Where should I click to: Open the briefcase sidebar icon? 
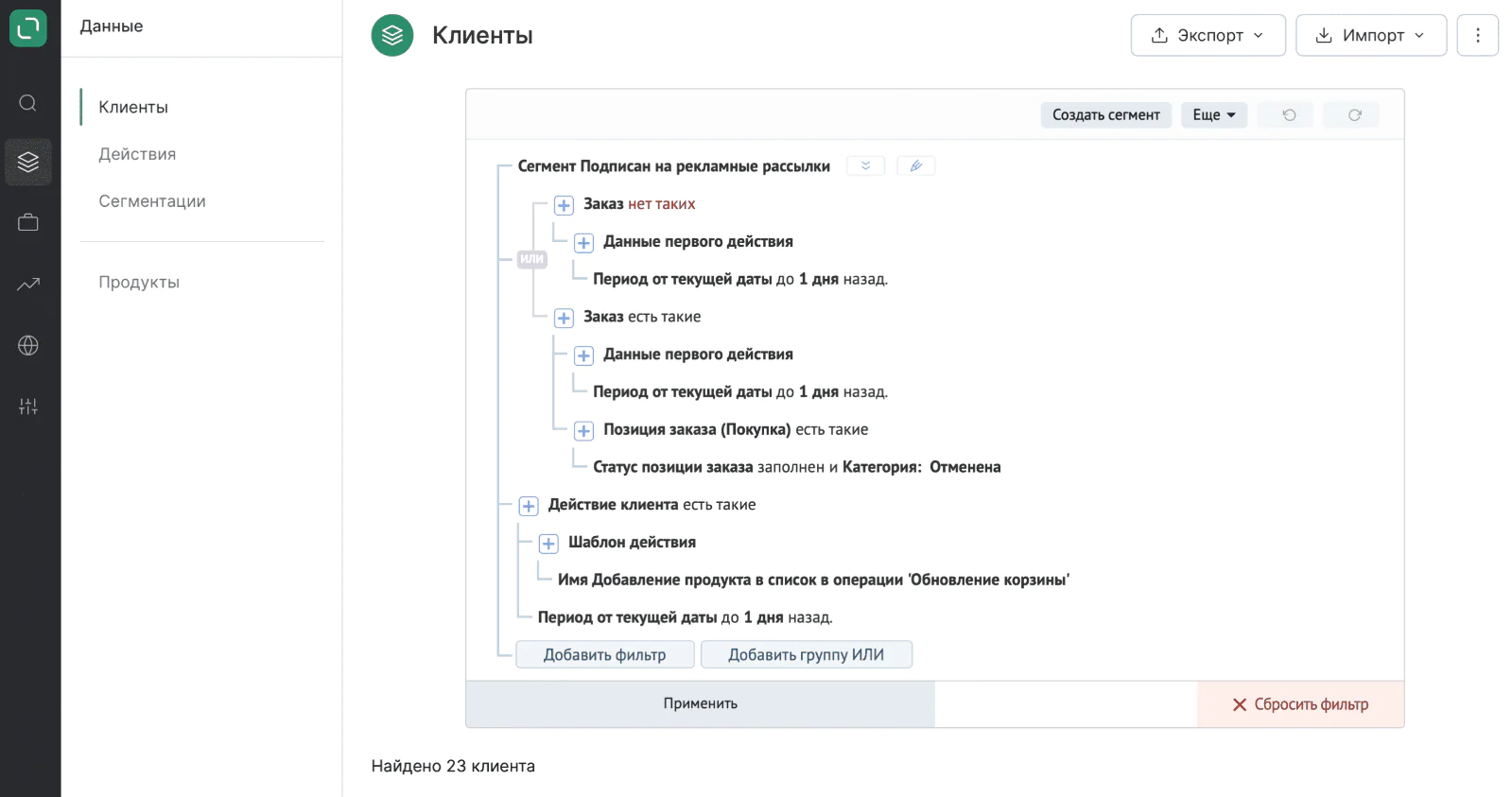pos(28,223)
